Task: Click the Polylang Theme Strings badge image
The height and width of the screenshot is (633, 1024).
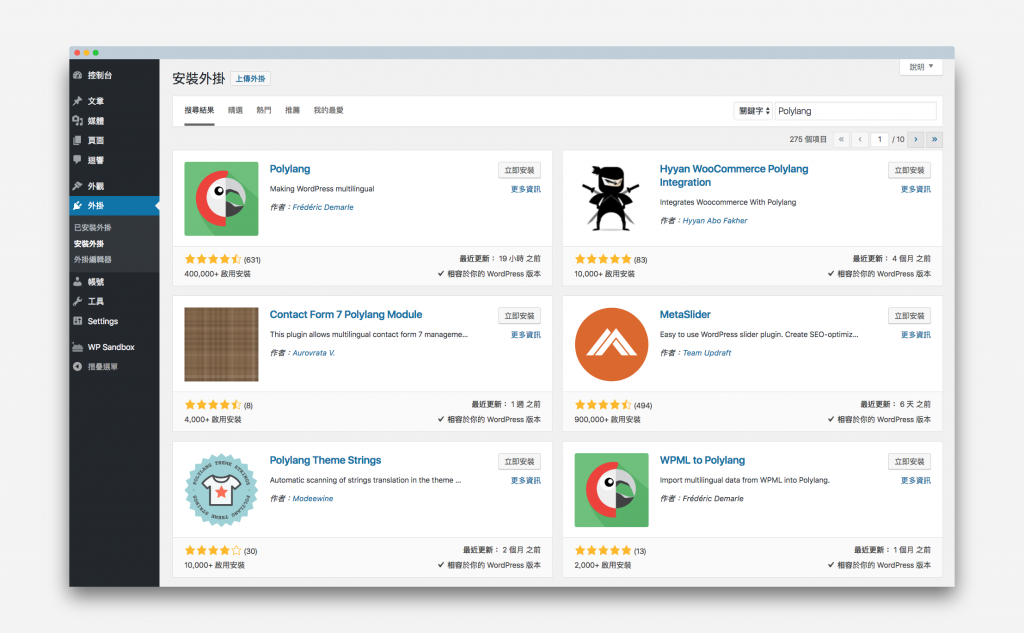Action: coord(221,490)
